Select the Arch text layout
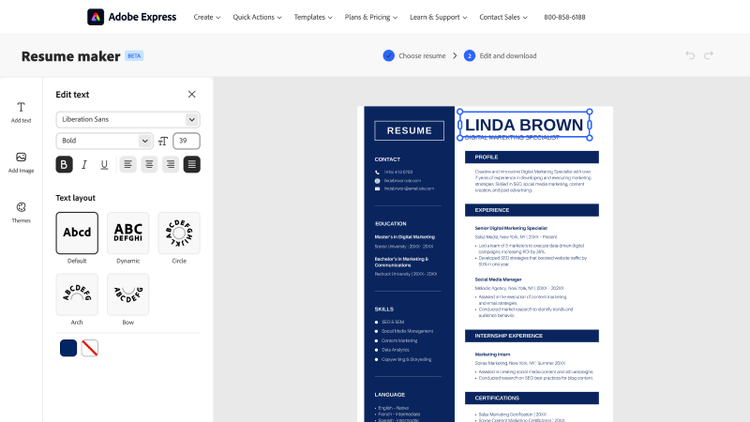The image size is (750, 422). 77,294
